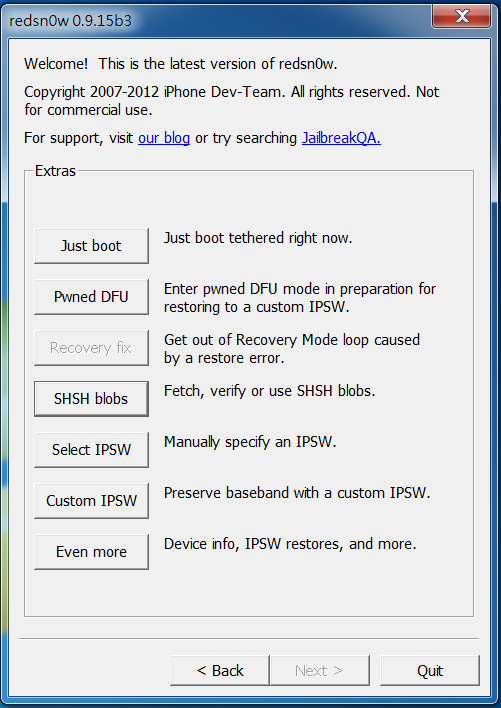The width and height of the screenshot is (501, 708).
Task: Click the redsn0w 0.9.15b3 window title
Action: pyautogui.click(x=70, y=21)
